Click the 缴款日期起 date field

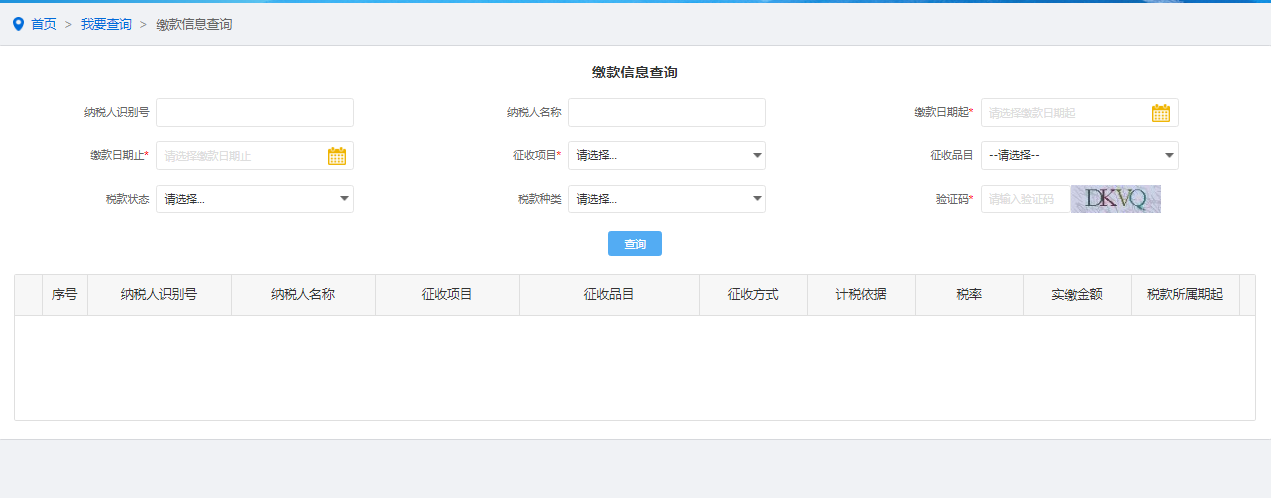pos(1079,113)
